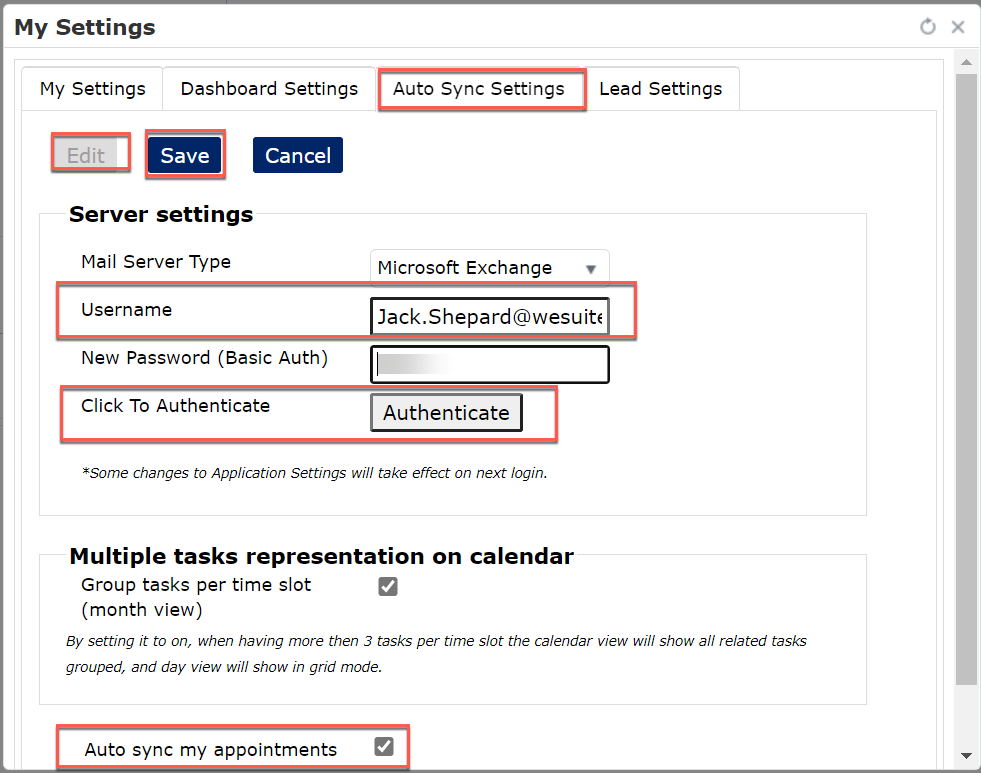
Task: Switch to the Dashboard Settings tab
Action: (268, 88)
